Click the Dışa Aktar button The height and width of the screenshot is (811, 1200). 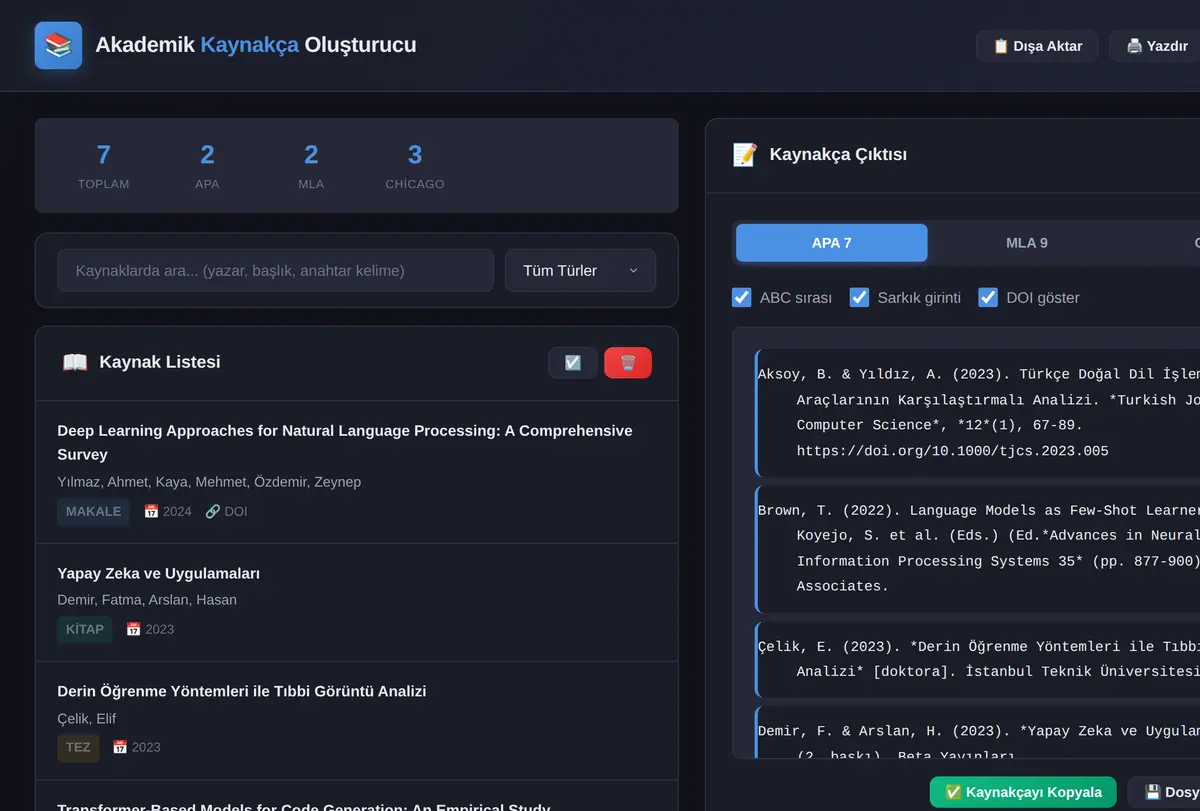click(x=1037, y=46)
